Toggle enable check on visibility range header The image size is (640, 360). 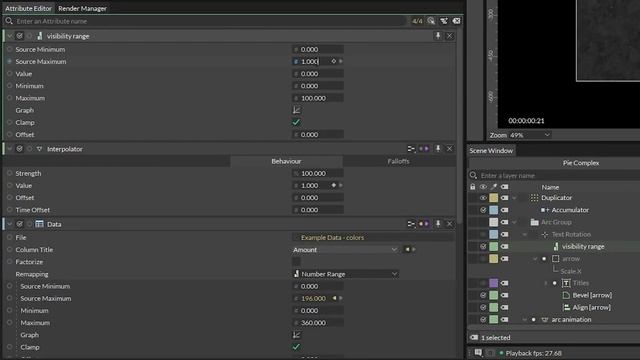pos(19,36)
